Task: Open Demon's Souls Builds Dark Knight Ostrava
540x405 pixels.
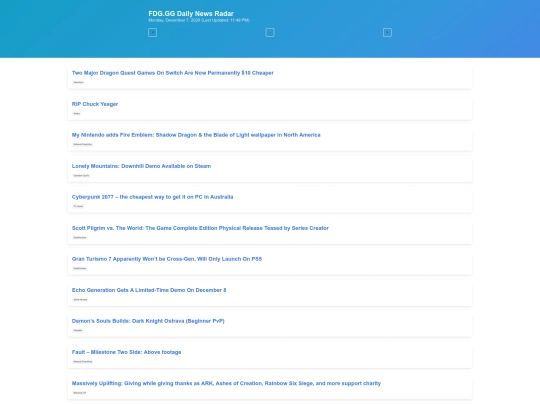Action: tap(148, 321)
